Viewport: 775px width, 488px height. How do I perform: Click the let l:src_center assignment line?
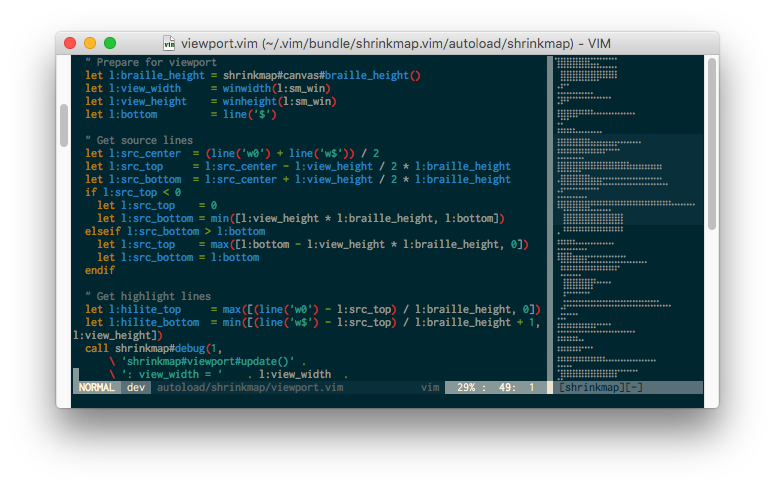232,153
